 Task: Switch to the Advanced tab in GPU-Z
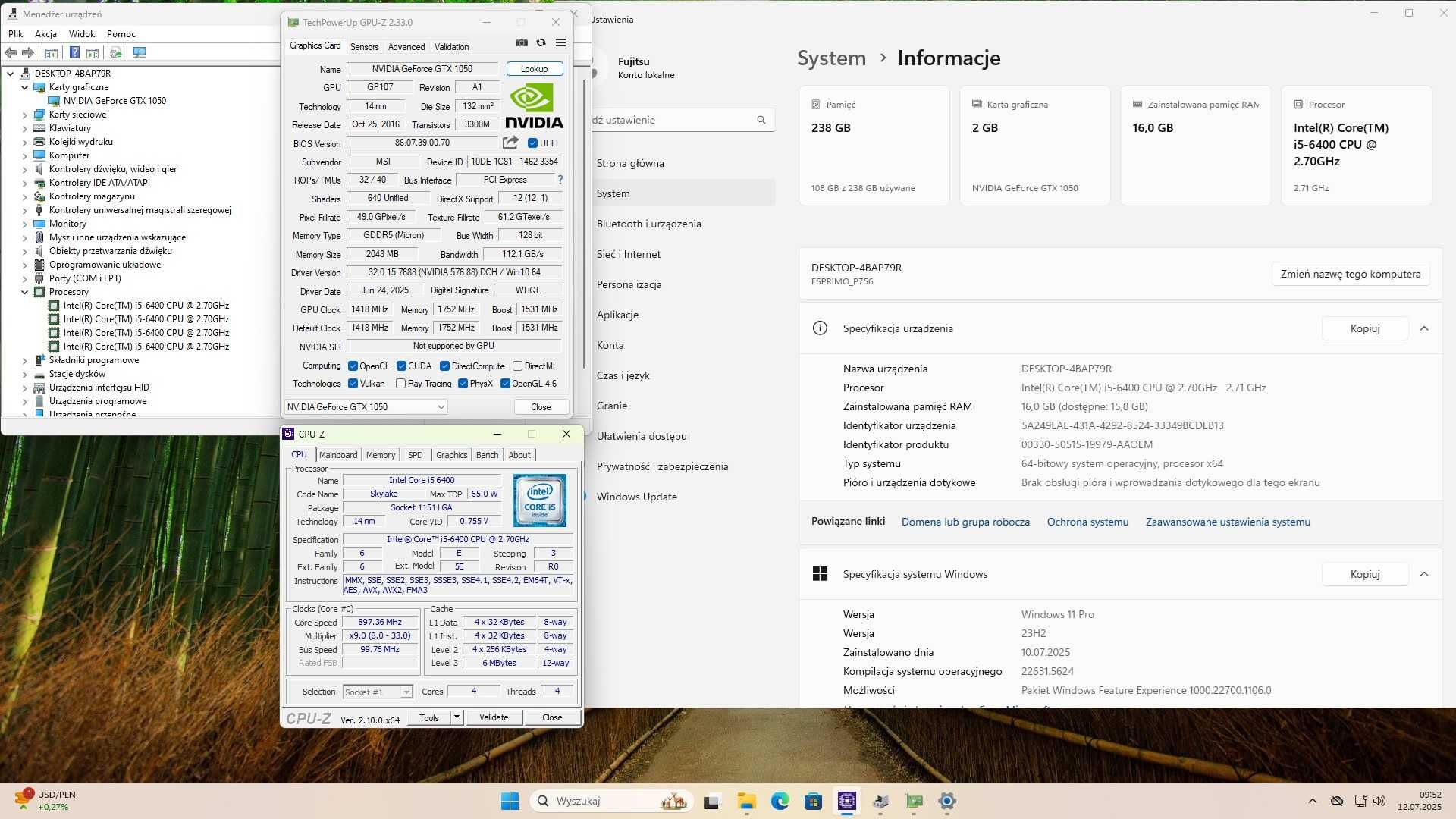coord(406,46)
